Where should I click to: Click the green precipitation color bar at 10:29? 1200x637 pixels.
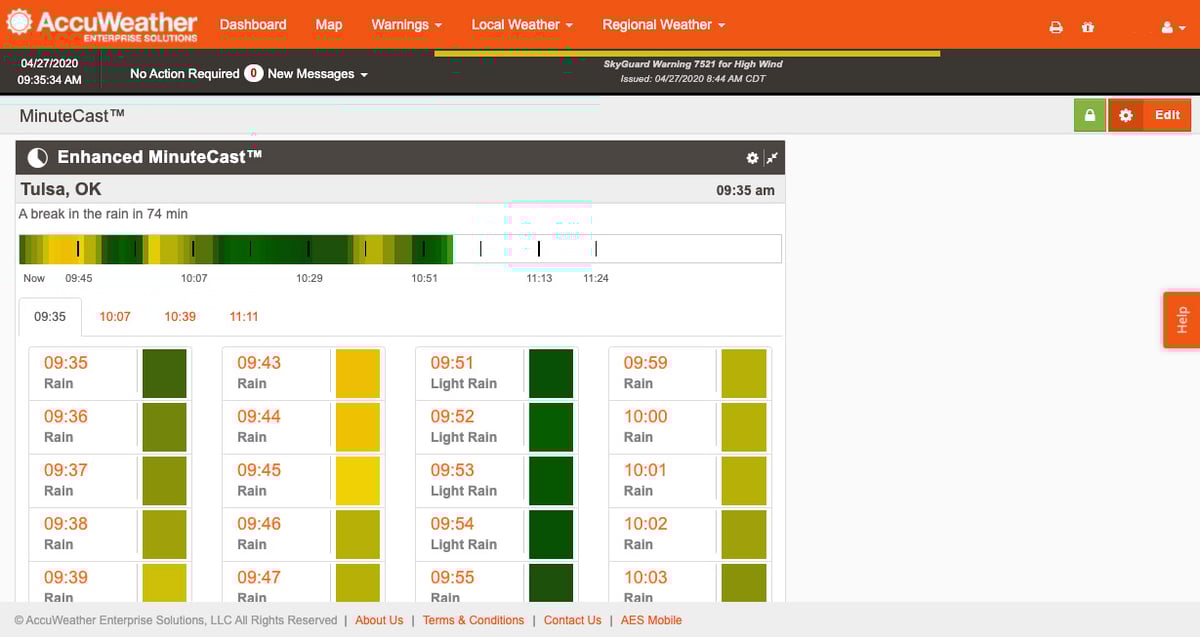pos(308,247)
